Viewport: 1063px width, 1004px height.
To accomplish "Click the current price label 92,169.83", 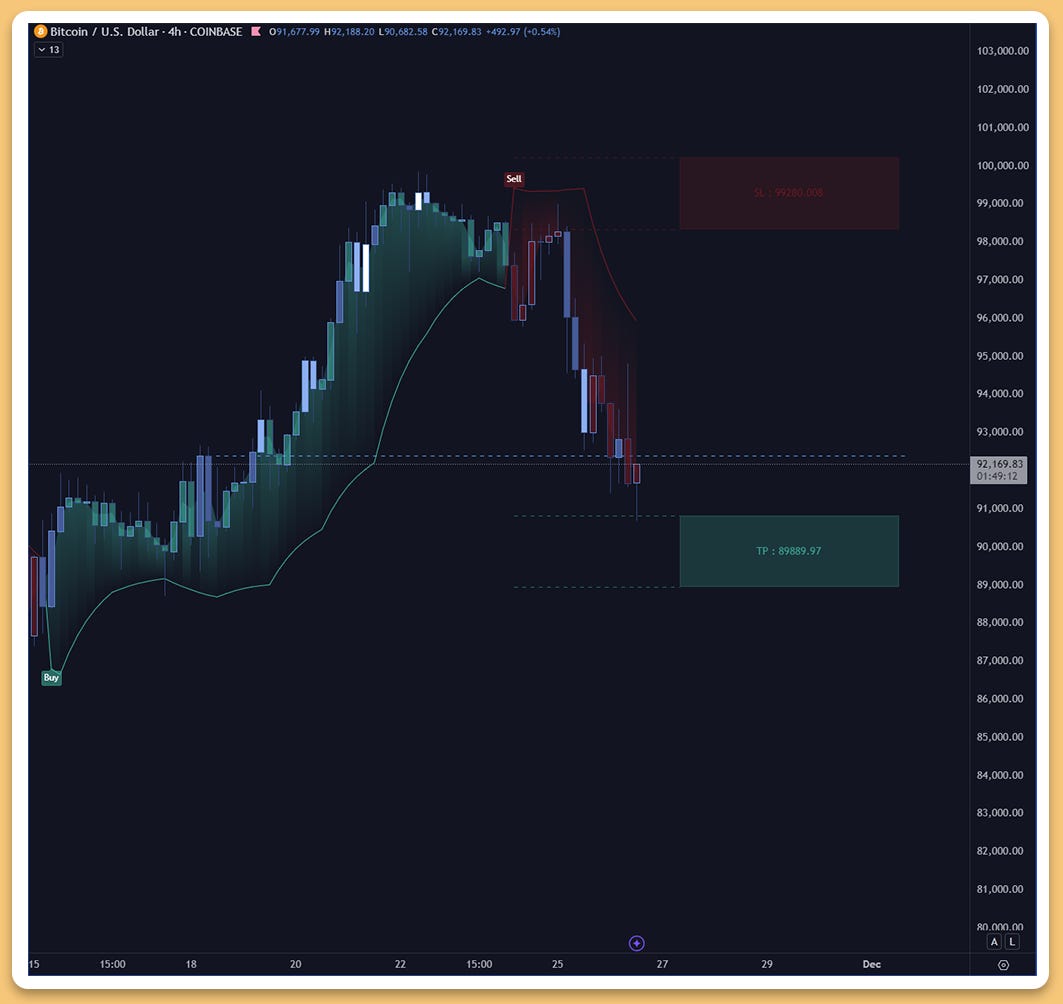I will 999,470.
